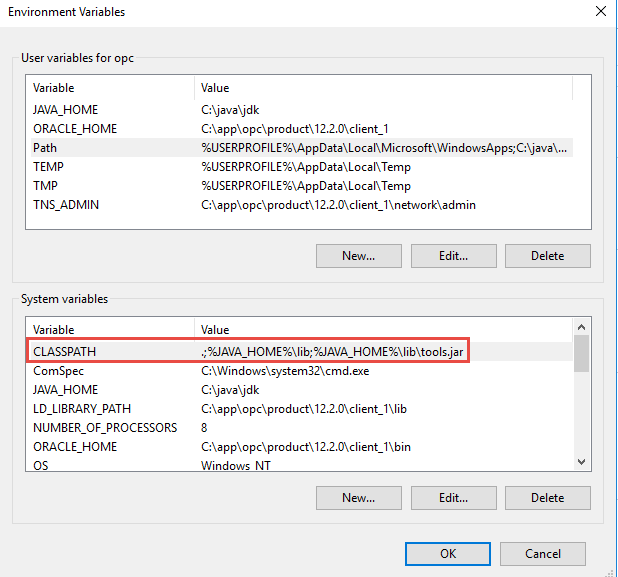Select the ComSpec system variable
Screen dimensions: 618x577
(57, 371)
